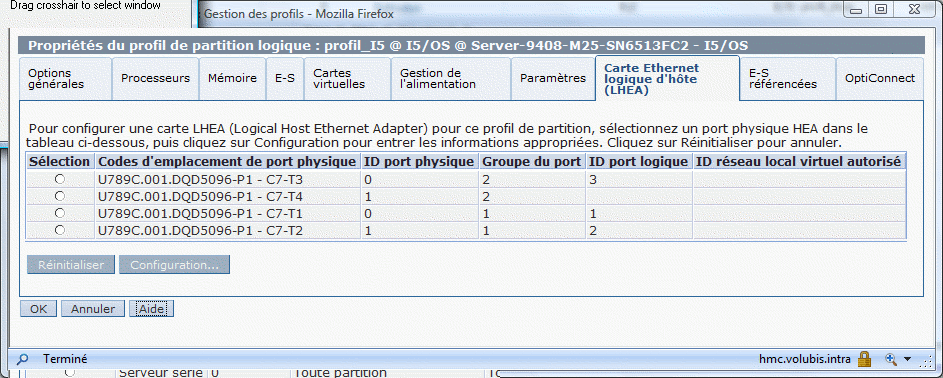Click location code U789C.001.DQD5096-P1 - C7-T2
Screen dimensions: 943x378
click(200, 230)
